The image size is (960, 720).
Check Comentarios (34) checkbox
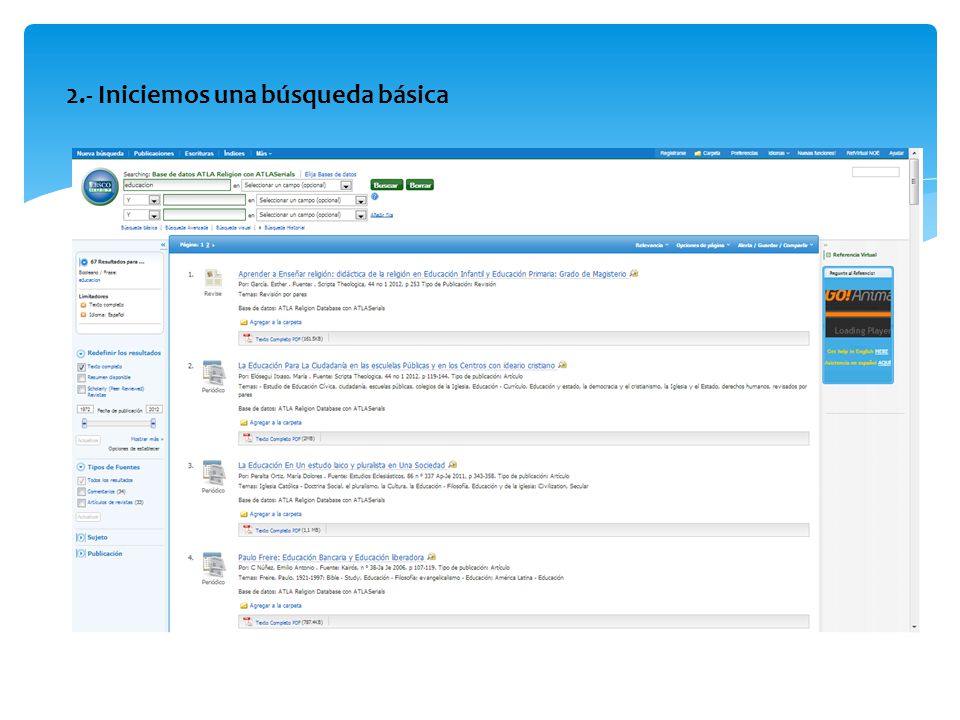coord(81,492)
